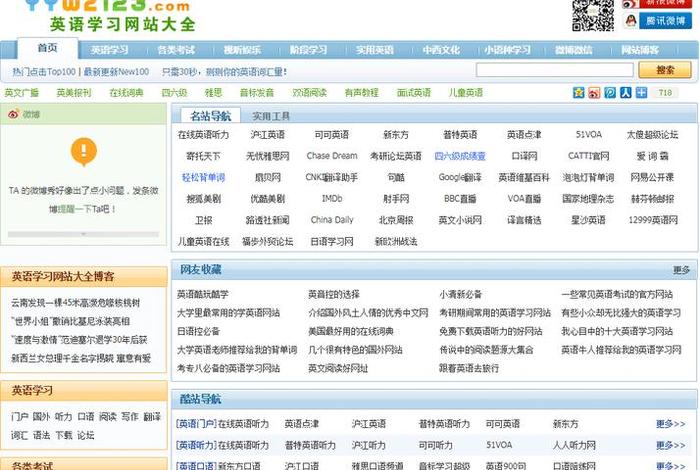Image resolution: width=700 pixels, height=470 pixels.
Task: Click the 718 share count badge
Action: [665, 92]
